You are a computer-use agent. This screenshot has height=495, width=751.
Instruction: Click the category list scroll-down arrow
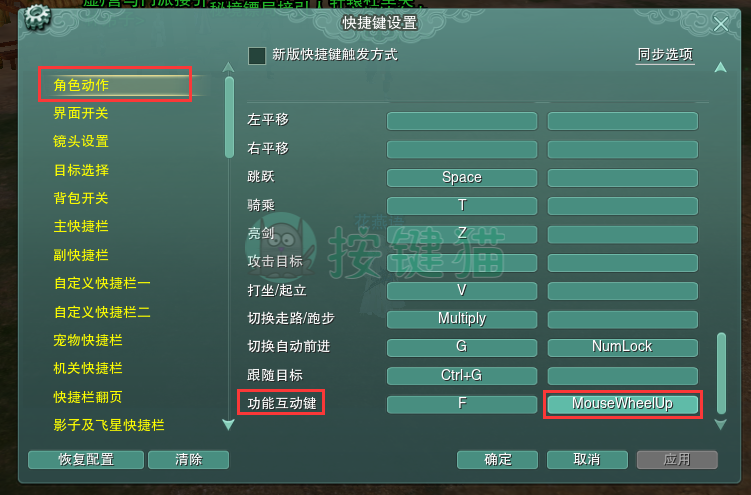(228, 424)
